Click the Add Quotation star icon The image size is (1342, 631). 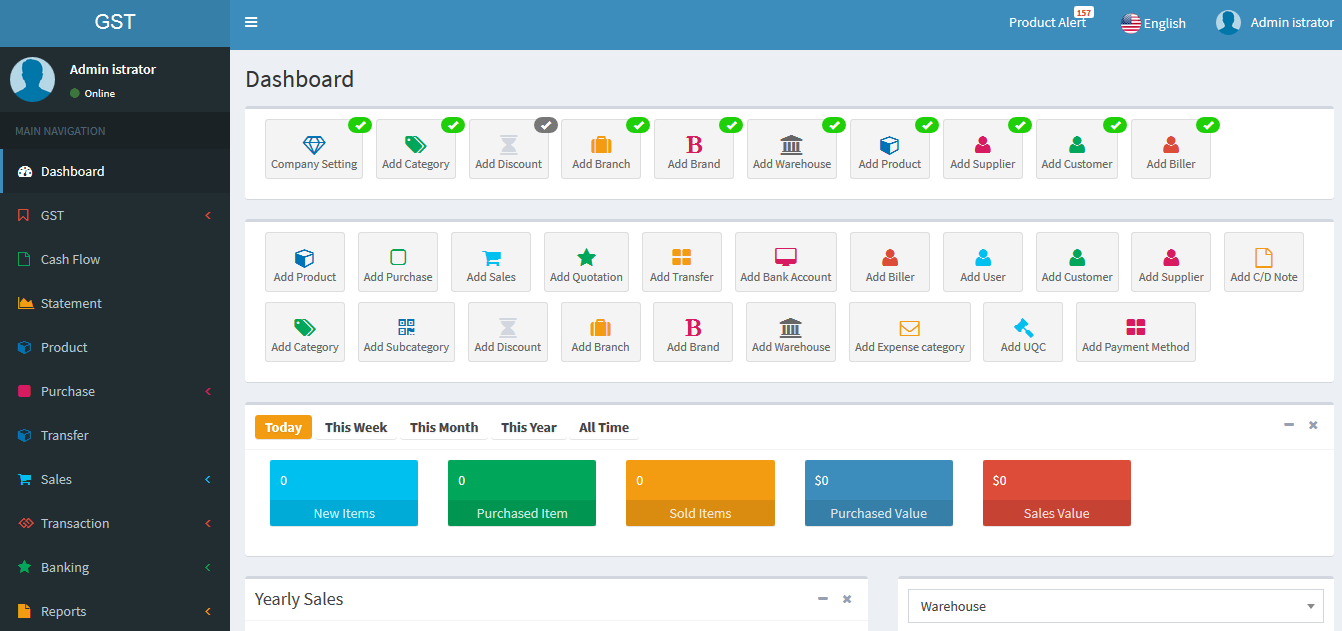[586, 257]
